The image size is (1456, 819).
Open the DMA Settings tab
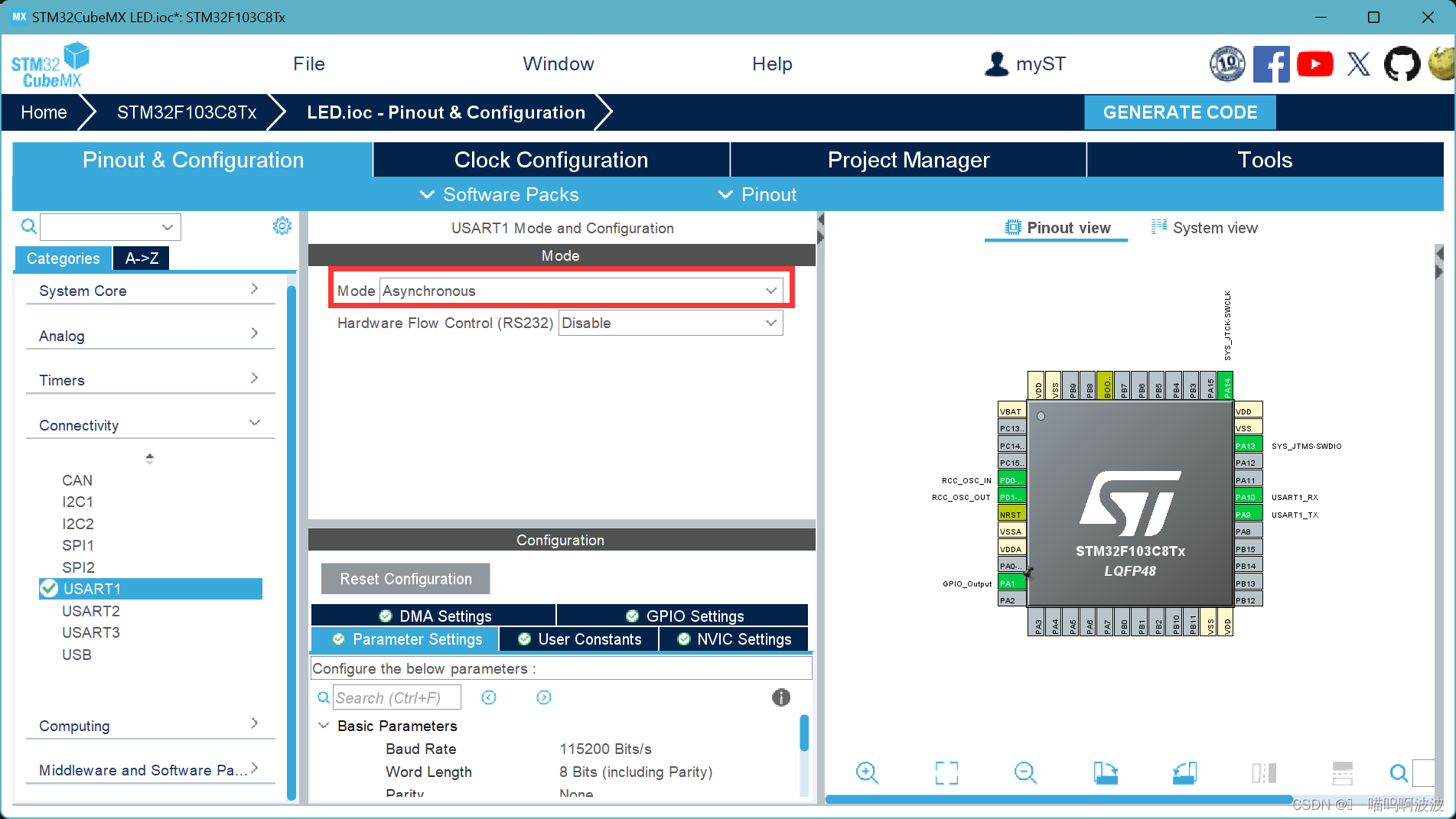[x=434, y=616]
